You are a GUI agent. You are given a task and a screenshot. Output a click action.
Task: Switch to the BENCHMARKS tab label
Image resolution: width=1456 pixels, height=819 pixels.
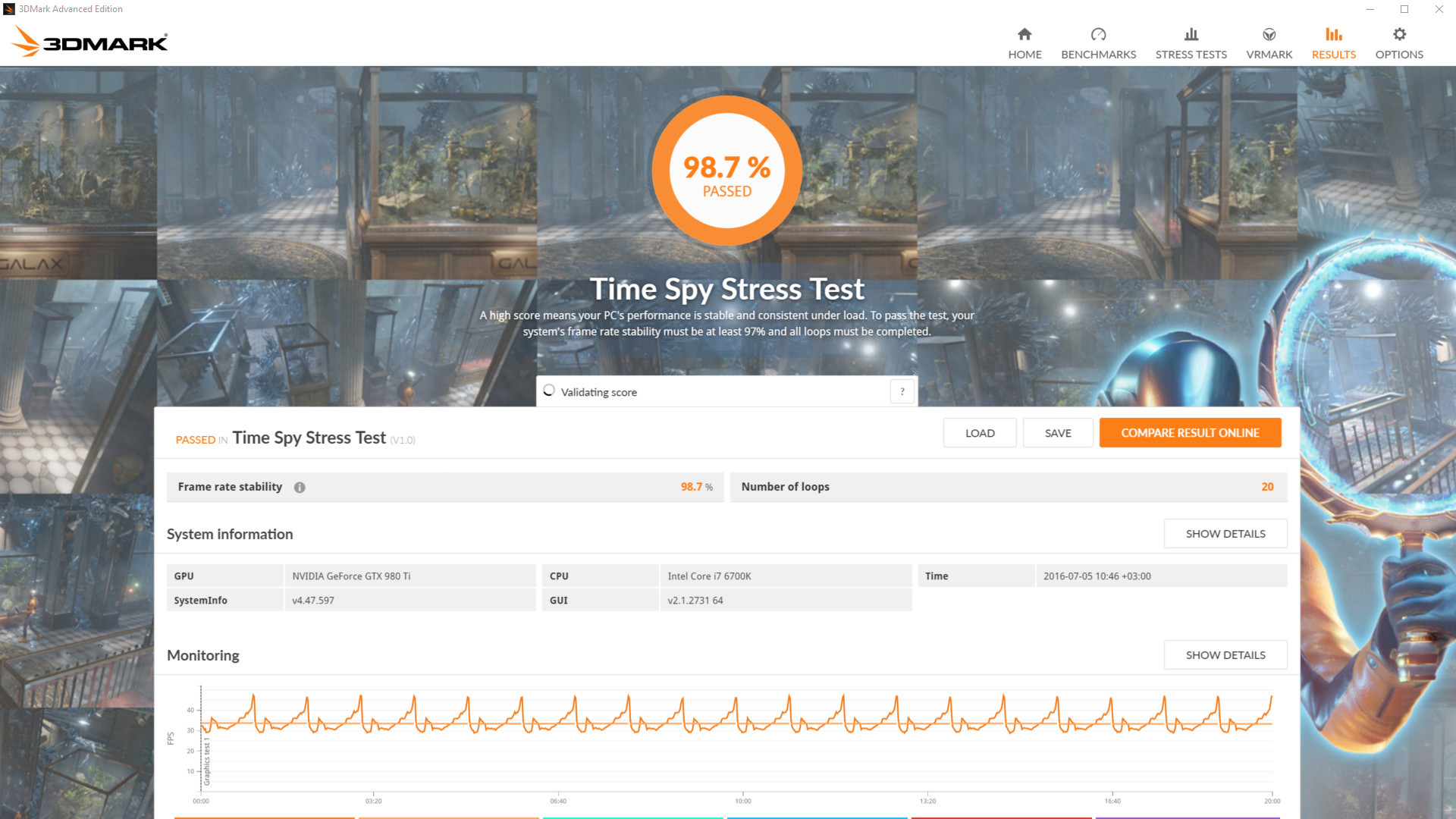coord(1098,55)
